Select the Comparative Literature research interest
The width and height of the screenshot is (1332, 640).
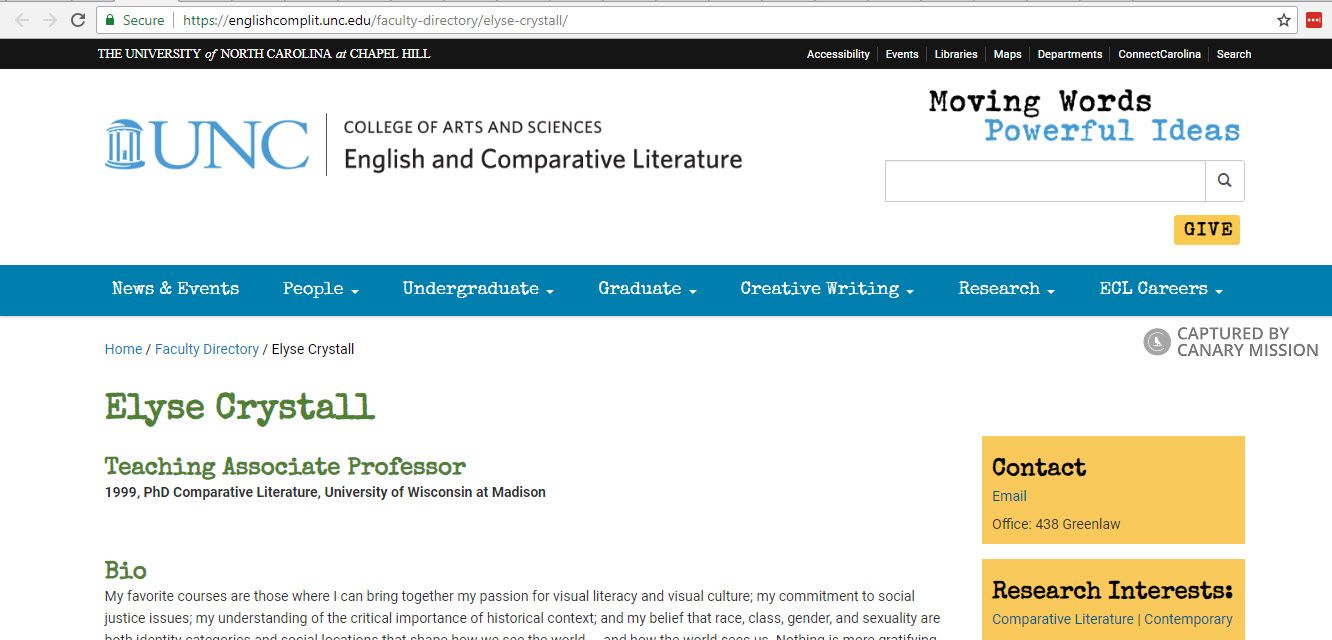1063,618
